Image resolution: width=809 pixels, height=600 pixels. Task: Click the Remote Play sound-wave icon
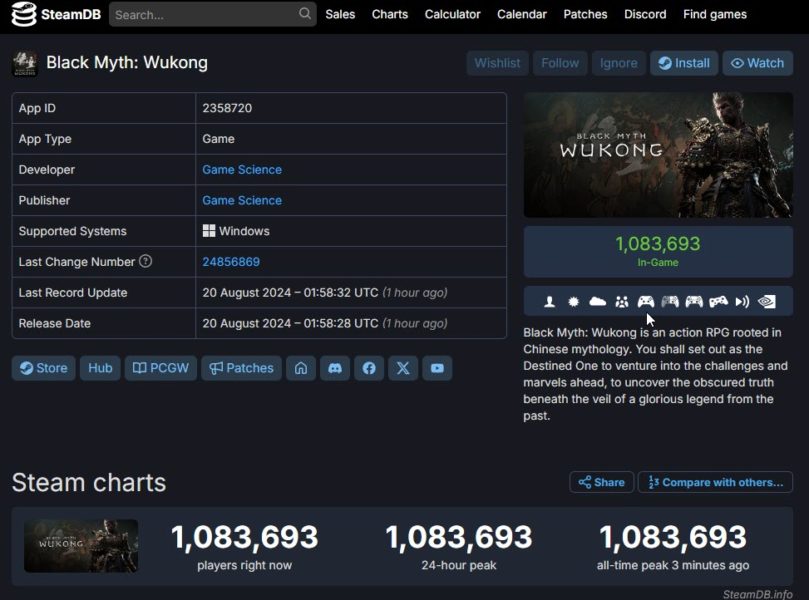(742, 302)
